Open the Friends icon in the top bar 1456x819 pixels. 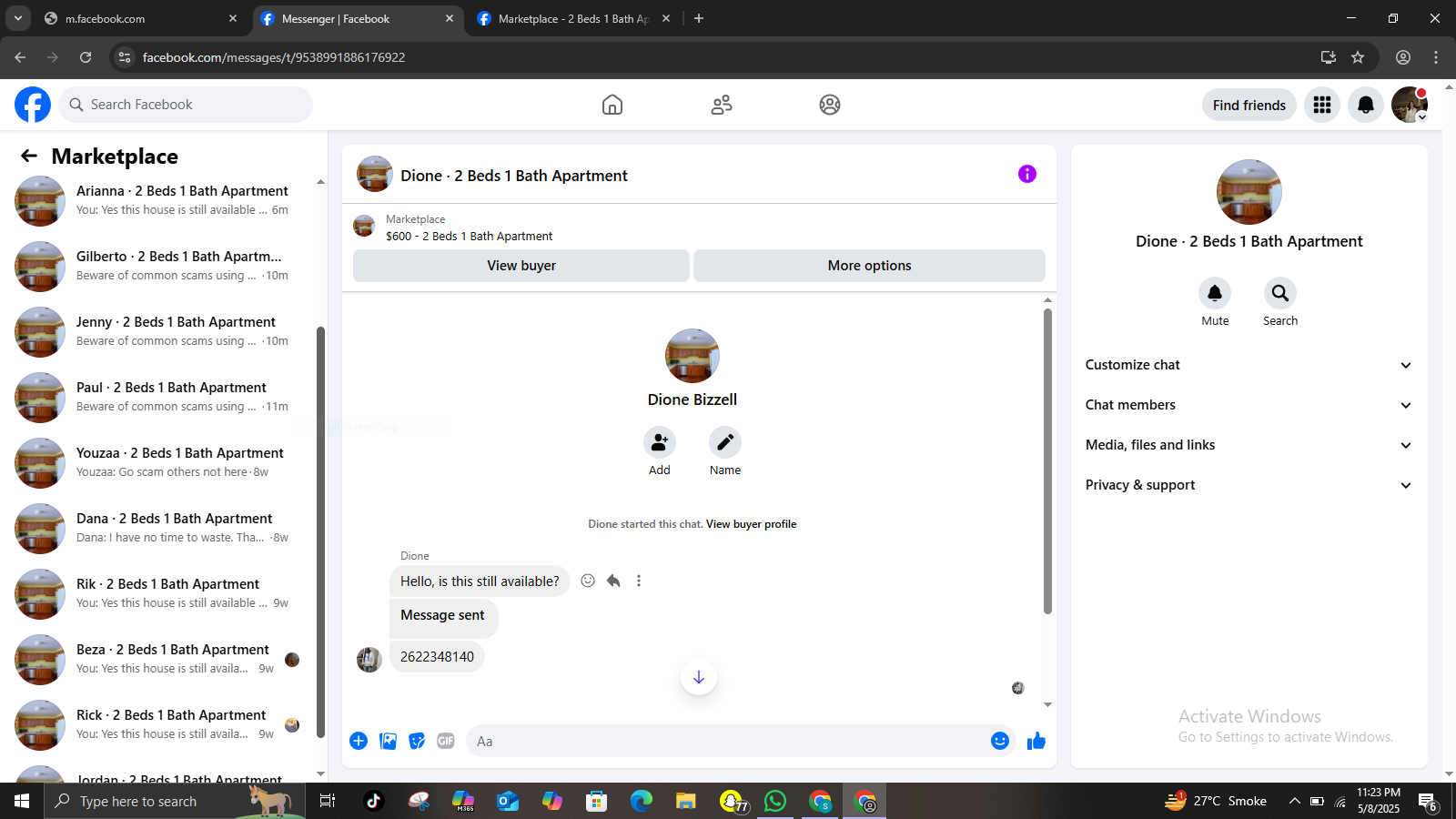(x=722, y=105)
